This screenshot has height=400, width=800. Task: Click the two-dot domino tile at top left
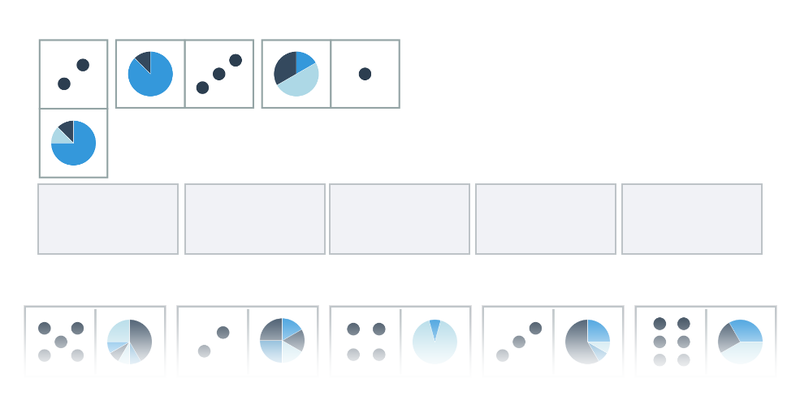(x=73, y=74)
